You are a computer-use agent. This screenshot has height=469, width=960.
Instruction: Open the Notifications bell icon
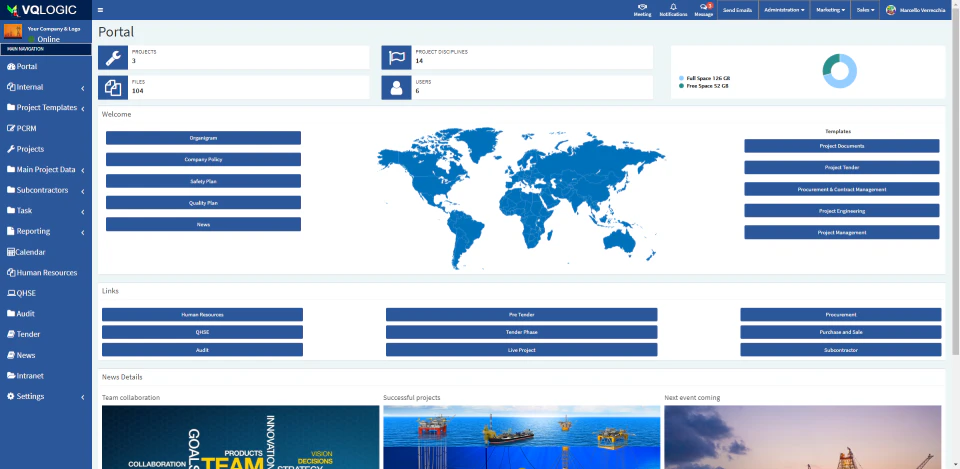coord(673,10)
